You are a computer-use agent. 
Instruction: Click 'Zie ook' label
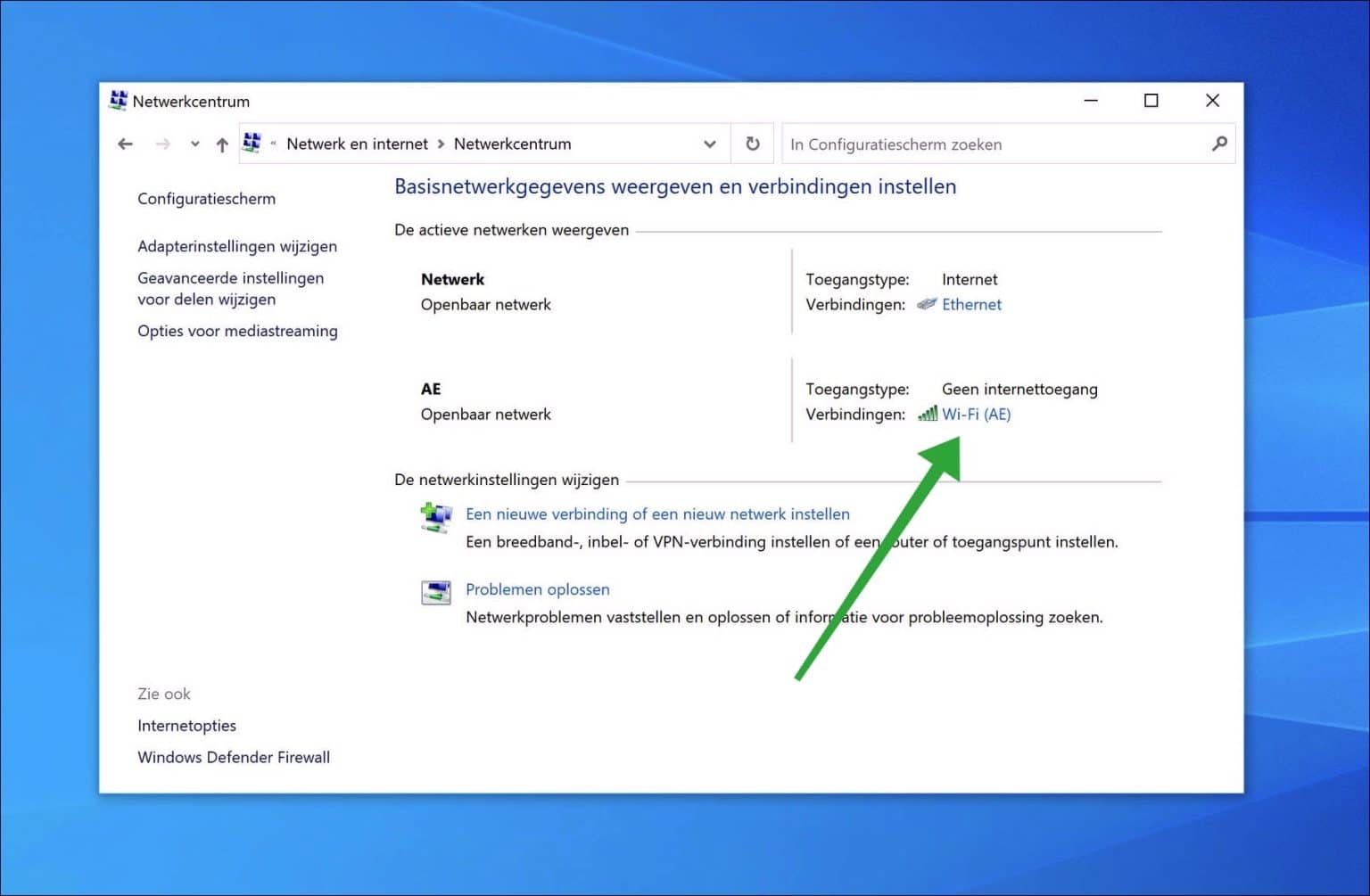pos(164,694)
